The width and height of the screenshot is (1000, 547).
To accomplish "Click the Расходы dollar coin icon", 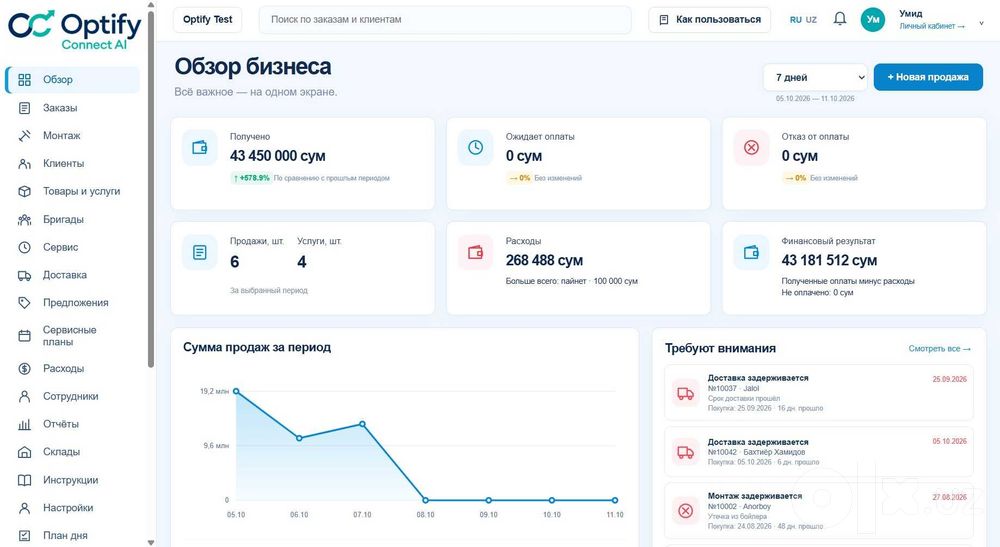I will [24, 368].
